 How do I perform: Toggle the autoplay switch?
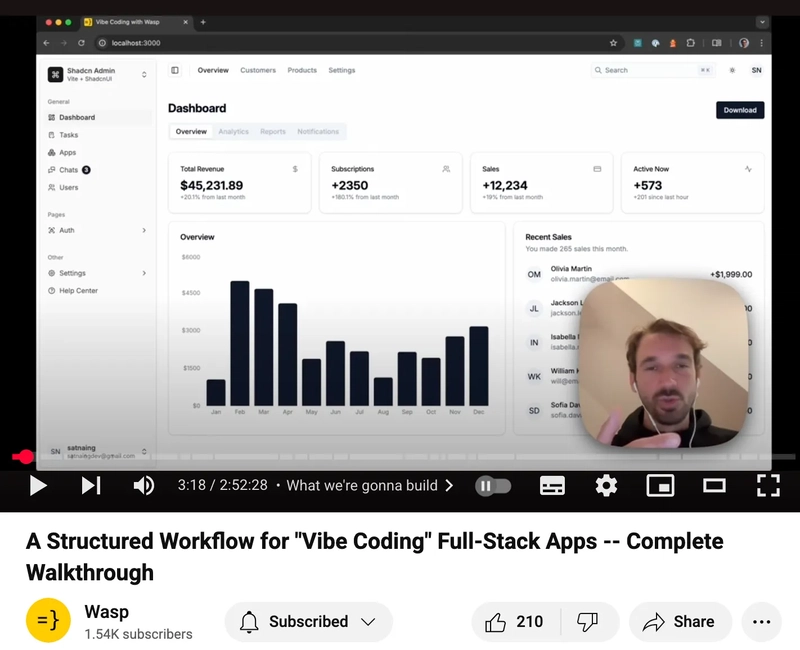pyautogui.click(x=493, y=486)
